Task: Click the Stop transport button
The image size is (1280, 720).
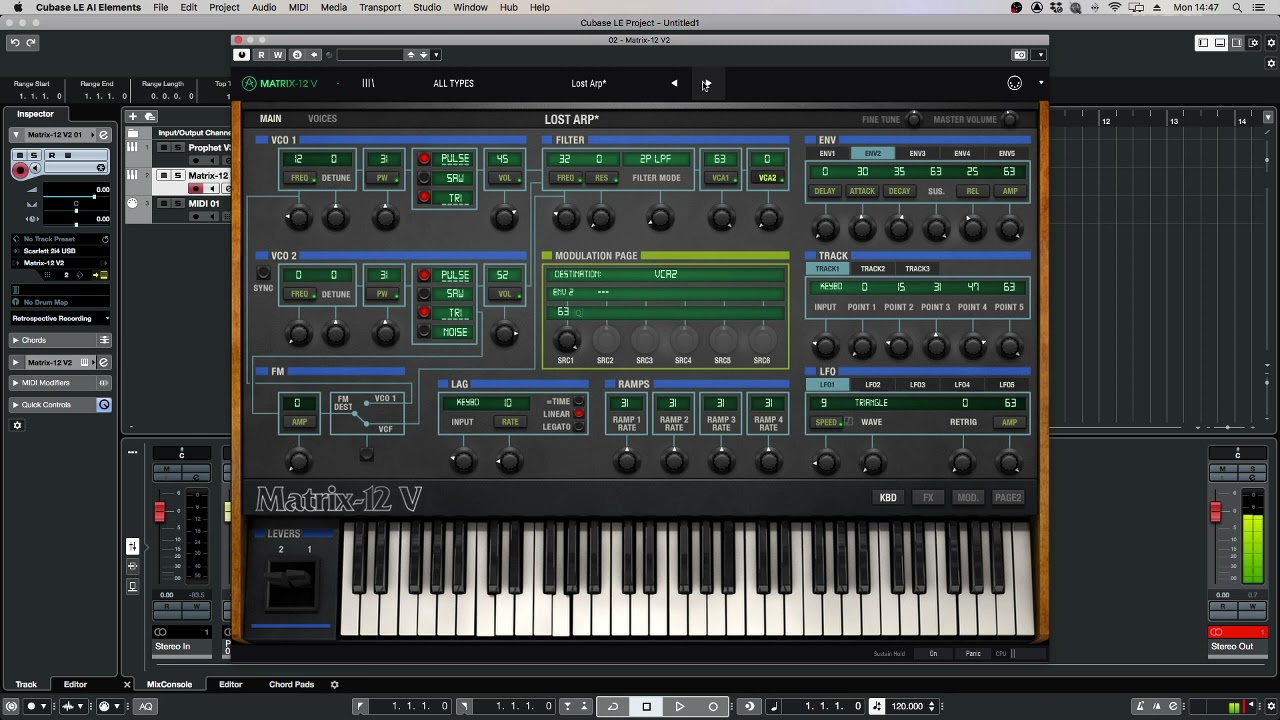Action: 646,706
